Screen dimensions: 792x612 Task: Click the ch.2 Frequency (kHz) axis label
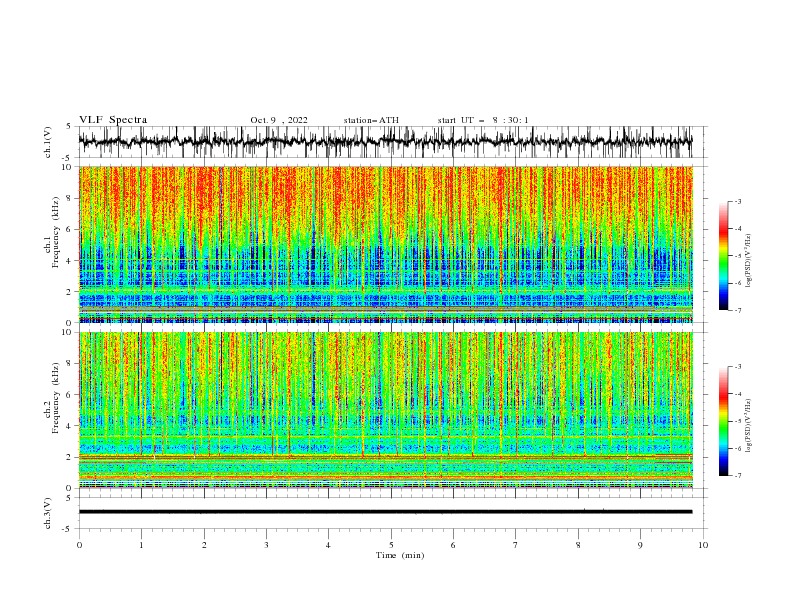click(x=52, y=398)
